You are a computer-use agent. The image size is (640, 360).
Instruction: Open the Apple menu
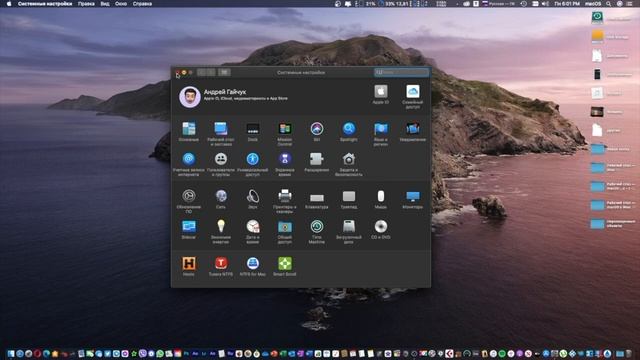coord(9,4)
